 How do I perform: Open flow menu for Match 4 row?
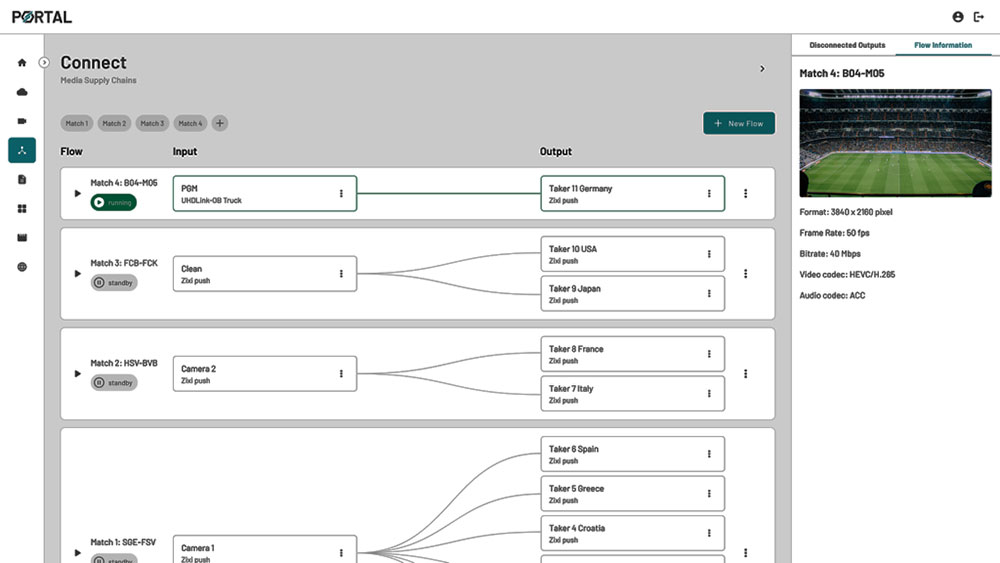(746, 193)
